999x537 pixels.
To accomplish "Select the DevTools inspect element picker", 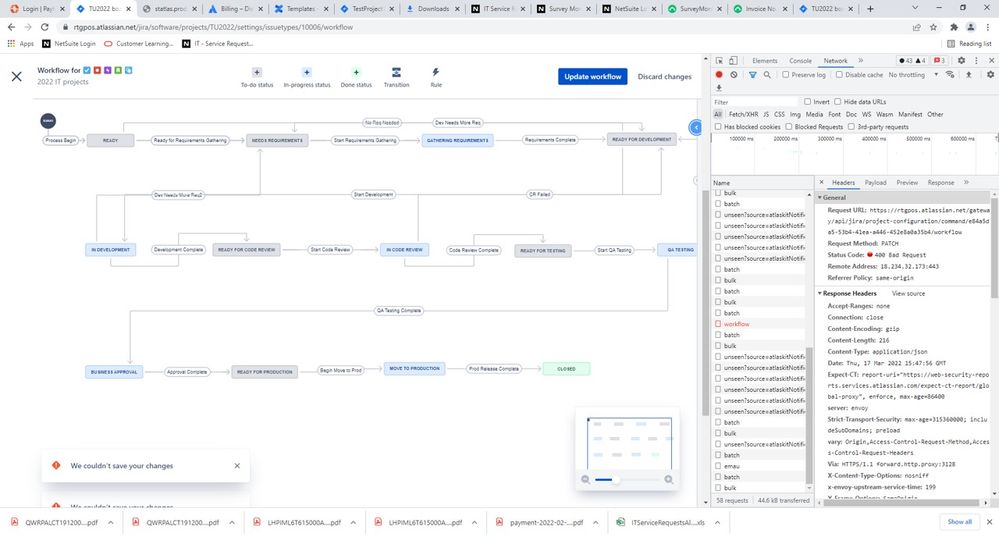I will point(719,61).
